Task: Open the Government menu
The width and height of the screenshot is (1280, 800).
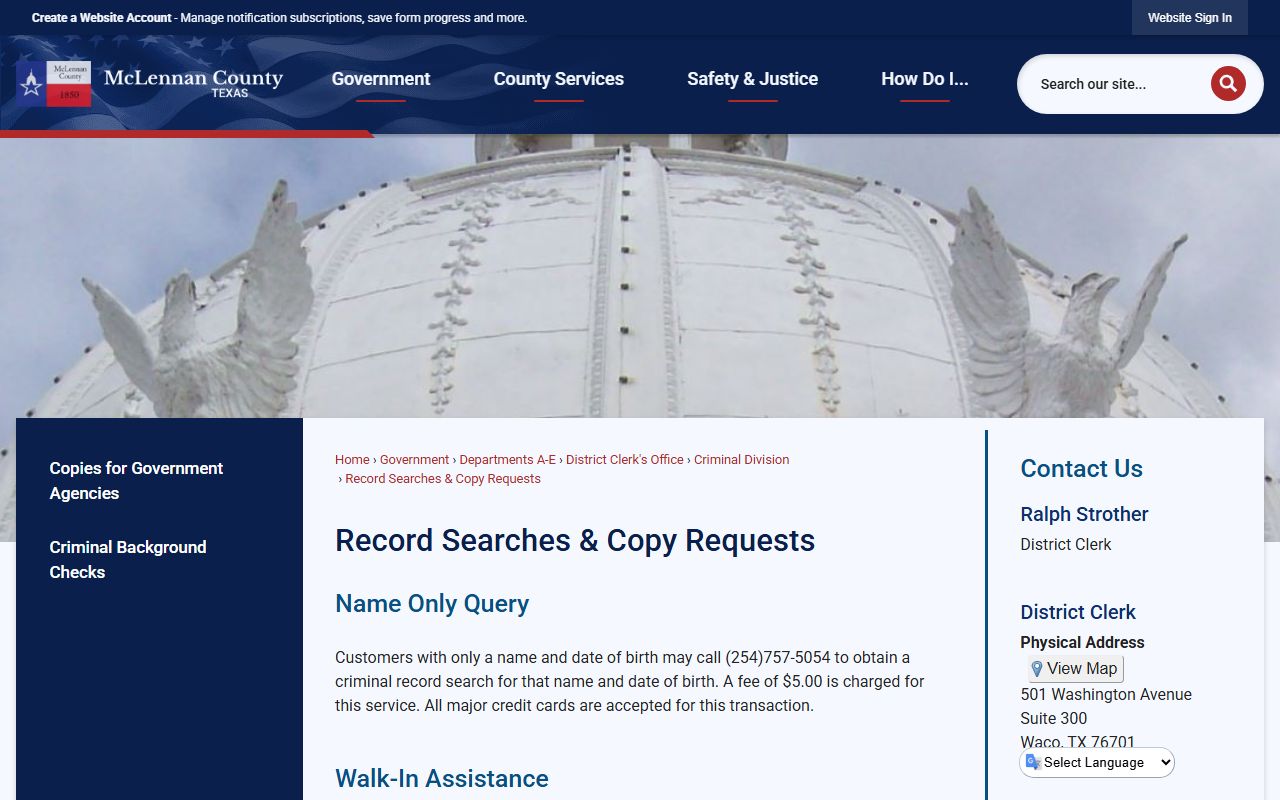Action: 381,79
